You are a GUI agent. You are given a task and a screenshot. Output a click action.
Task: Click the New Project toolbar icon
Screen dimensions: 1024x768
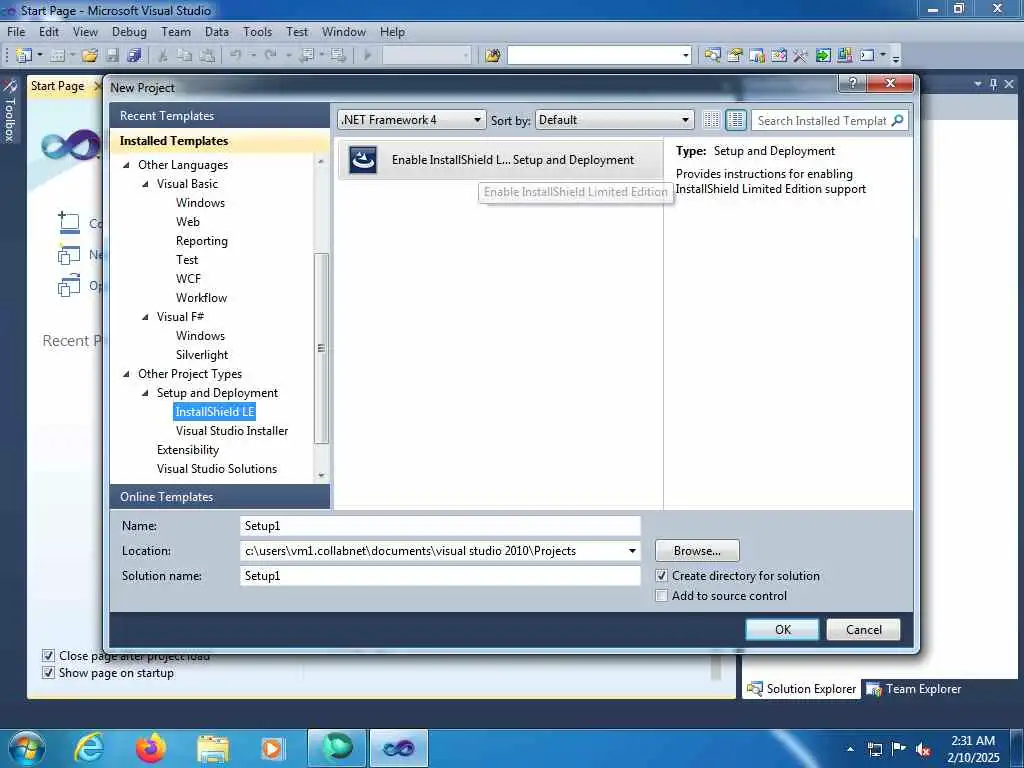pyautogui.click(x=24, y=56)
